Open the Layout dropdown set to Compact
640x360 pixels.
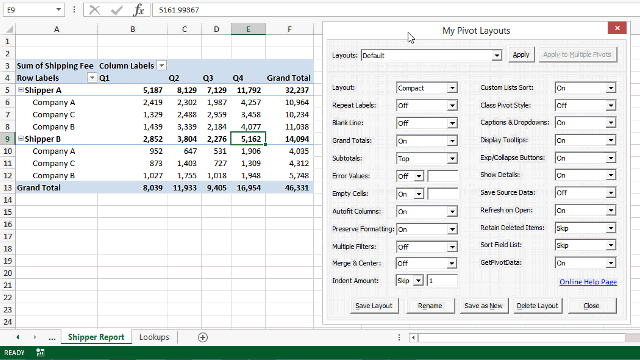[452, 88]
